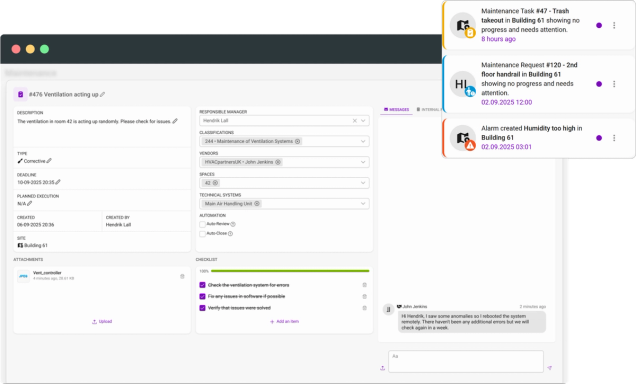Image resolution: width=636 pixels, height=384 pixels.
Task: Delete the checklist item Verify that issues were solved
Action: (x=364, y=308)
